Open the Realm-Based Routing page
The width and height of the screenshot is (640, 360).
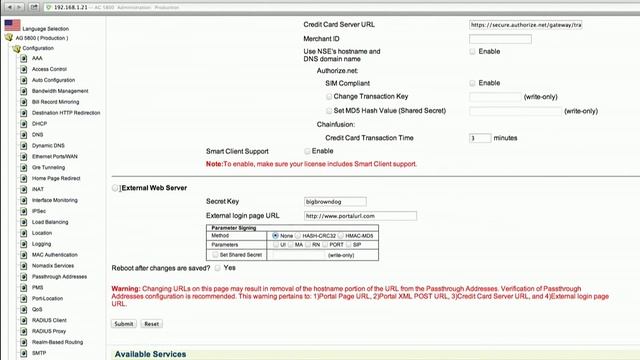57,342
